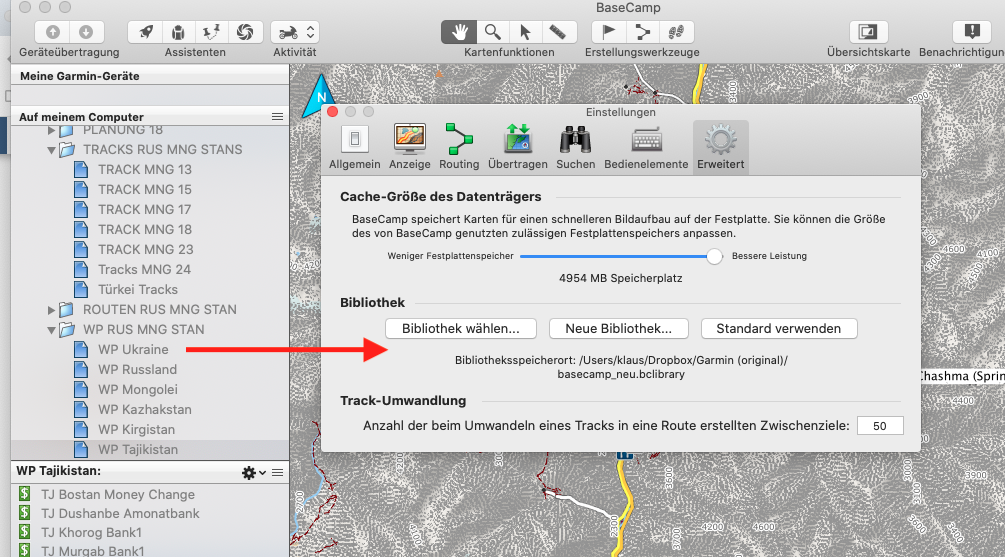Click the Zwischenziele number field
The image size is (1005, 557).
880,426
